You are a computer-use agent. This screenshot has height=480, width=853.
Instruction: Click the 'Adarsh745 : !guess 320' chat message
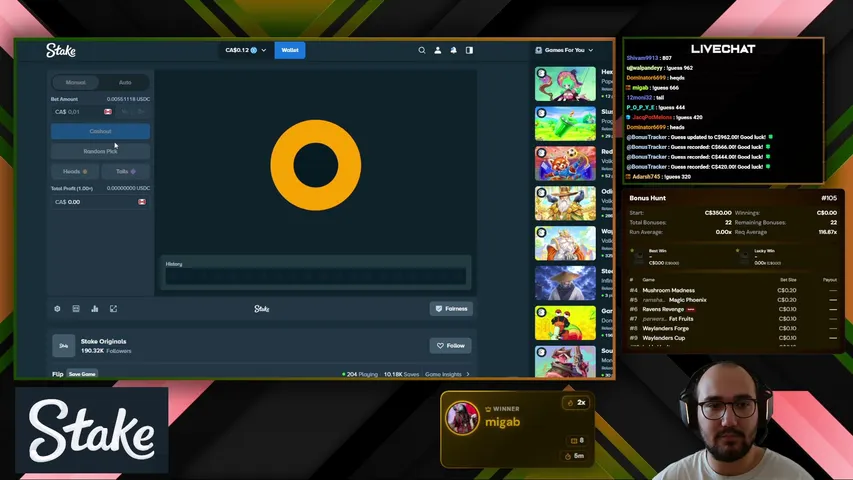[x=658, y=176]
